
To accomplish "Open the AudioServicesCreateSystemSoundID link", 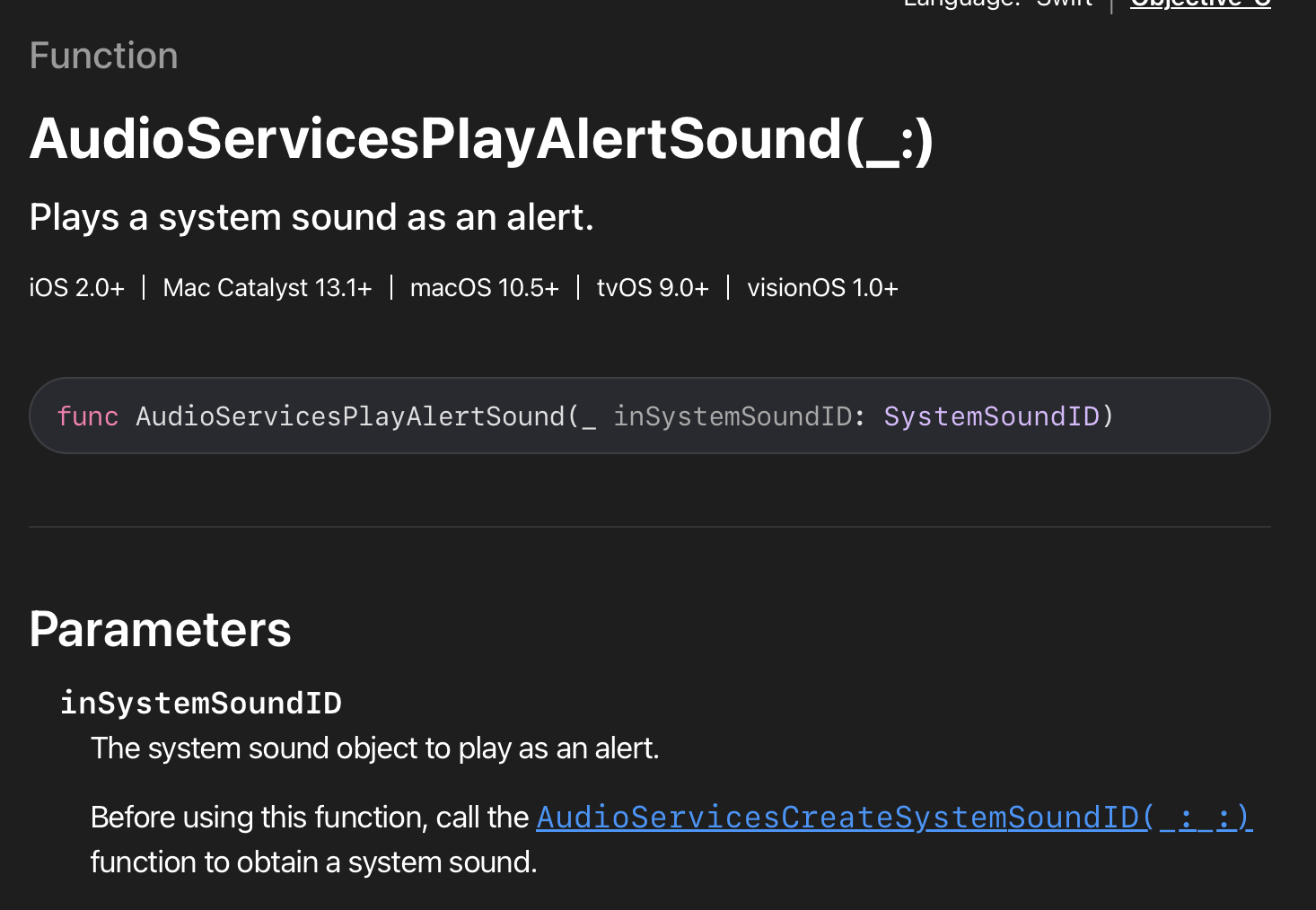I will pyautogui.click(x=893, y=818).
